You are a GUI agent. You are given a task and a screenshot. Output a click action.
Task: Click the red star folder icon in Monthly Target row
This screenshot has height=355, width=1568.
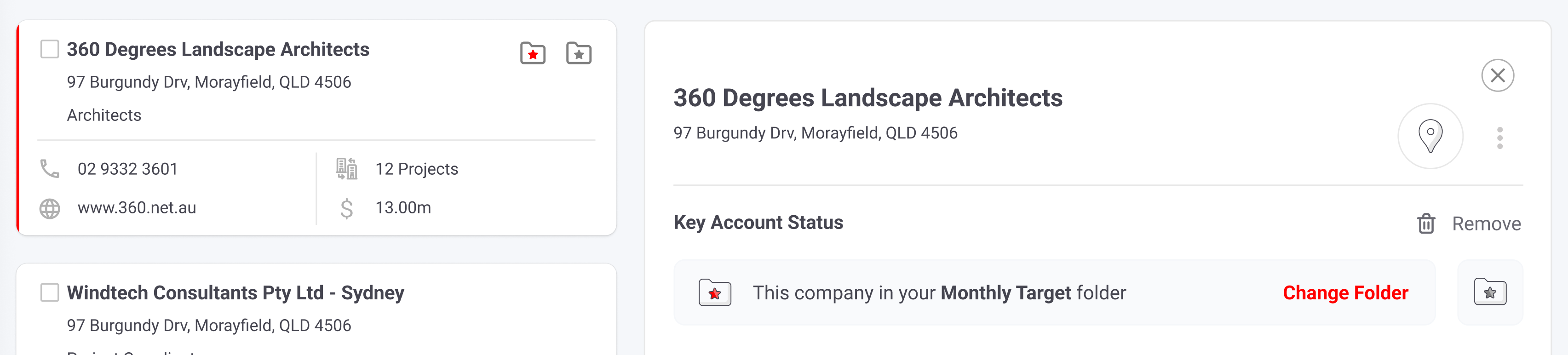(x=715, y=293)
